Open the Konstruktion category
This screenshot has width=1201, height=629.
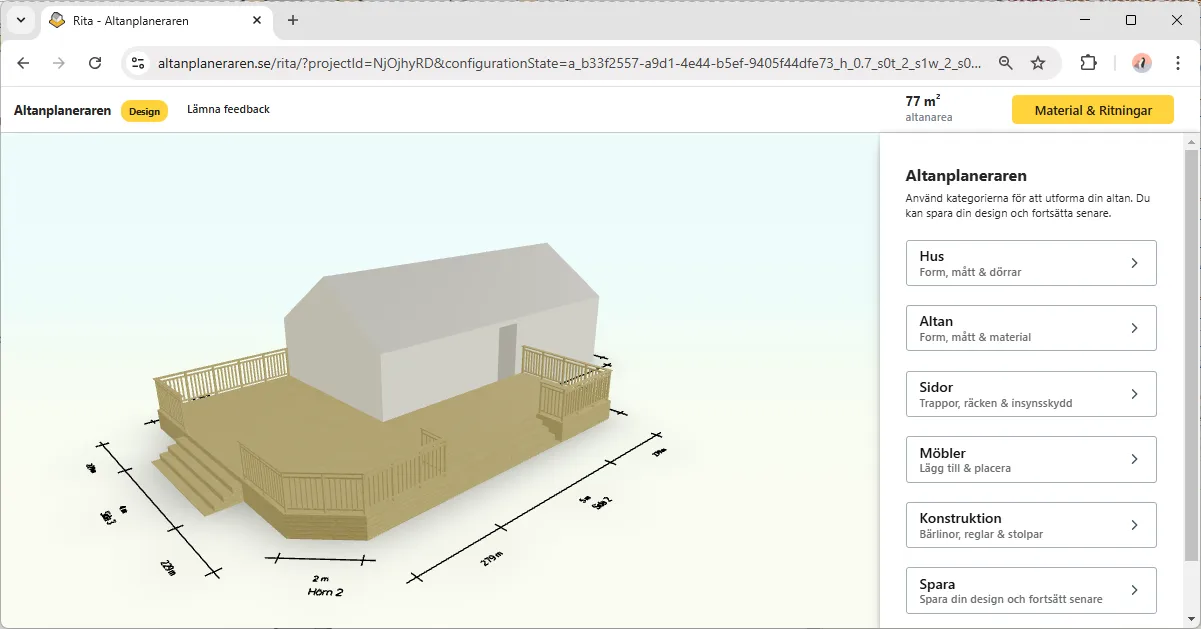1031,525
